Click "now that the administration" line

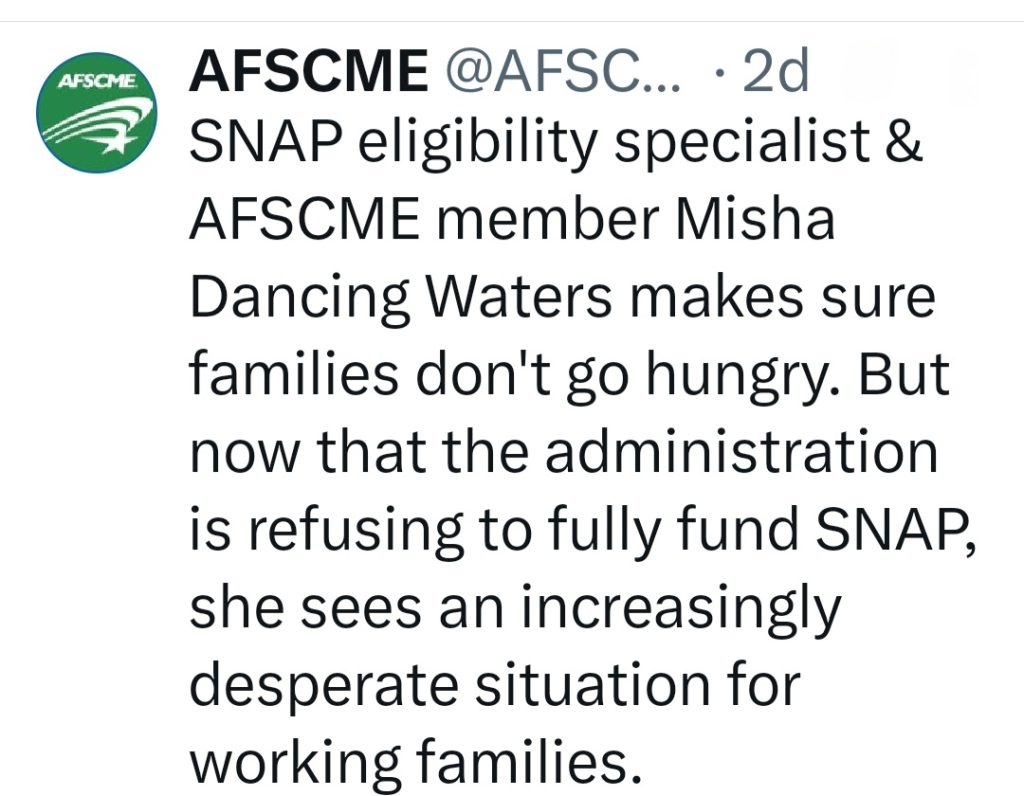pos(564,452)
